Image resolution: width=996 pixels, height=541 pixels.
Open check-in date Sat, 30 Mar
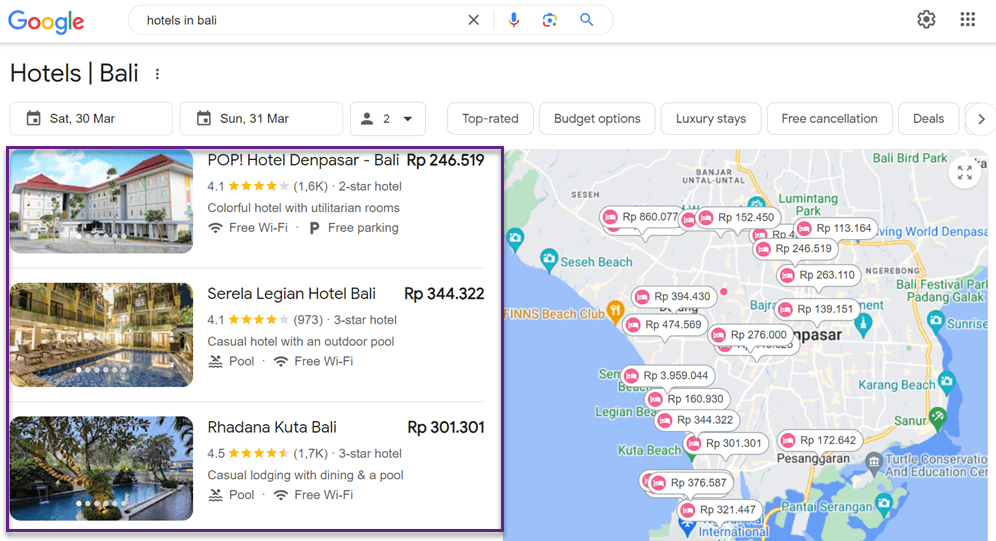(91, 119)
